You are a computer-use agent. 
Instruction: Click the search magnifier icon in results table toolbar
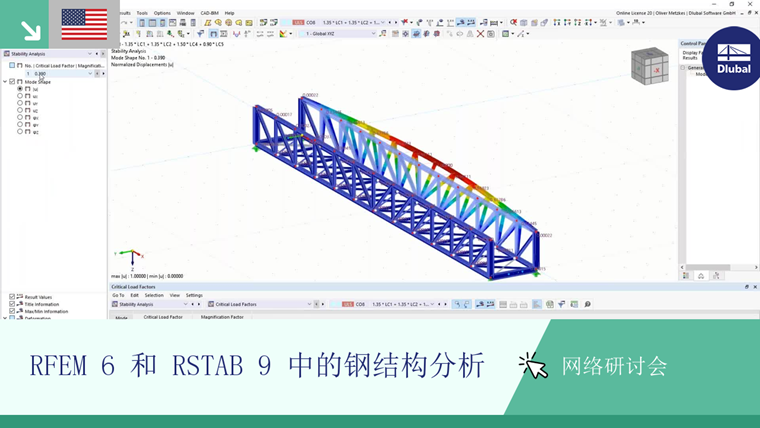click(587, 304)
